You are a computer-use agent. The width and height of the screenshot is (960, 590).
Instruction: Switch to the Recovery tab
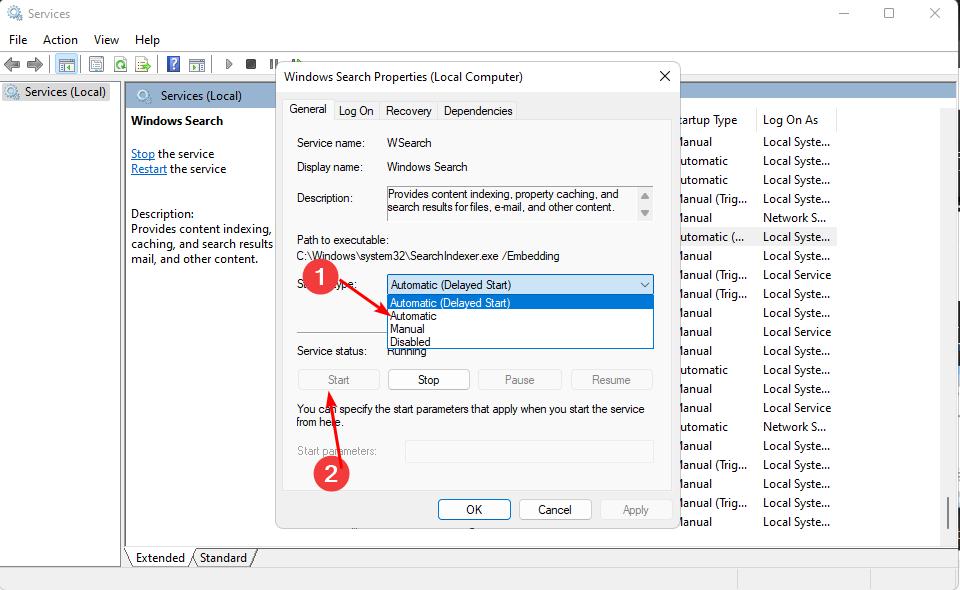(x=408, y=111)
